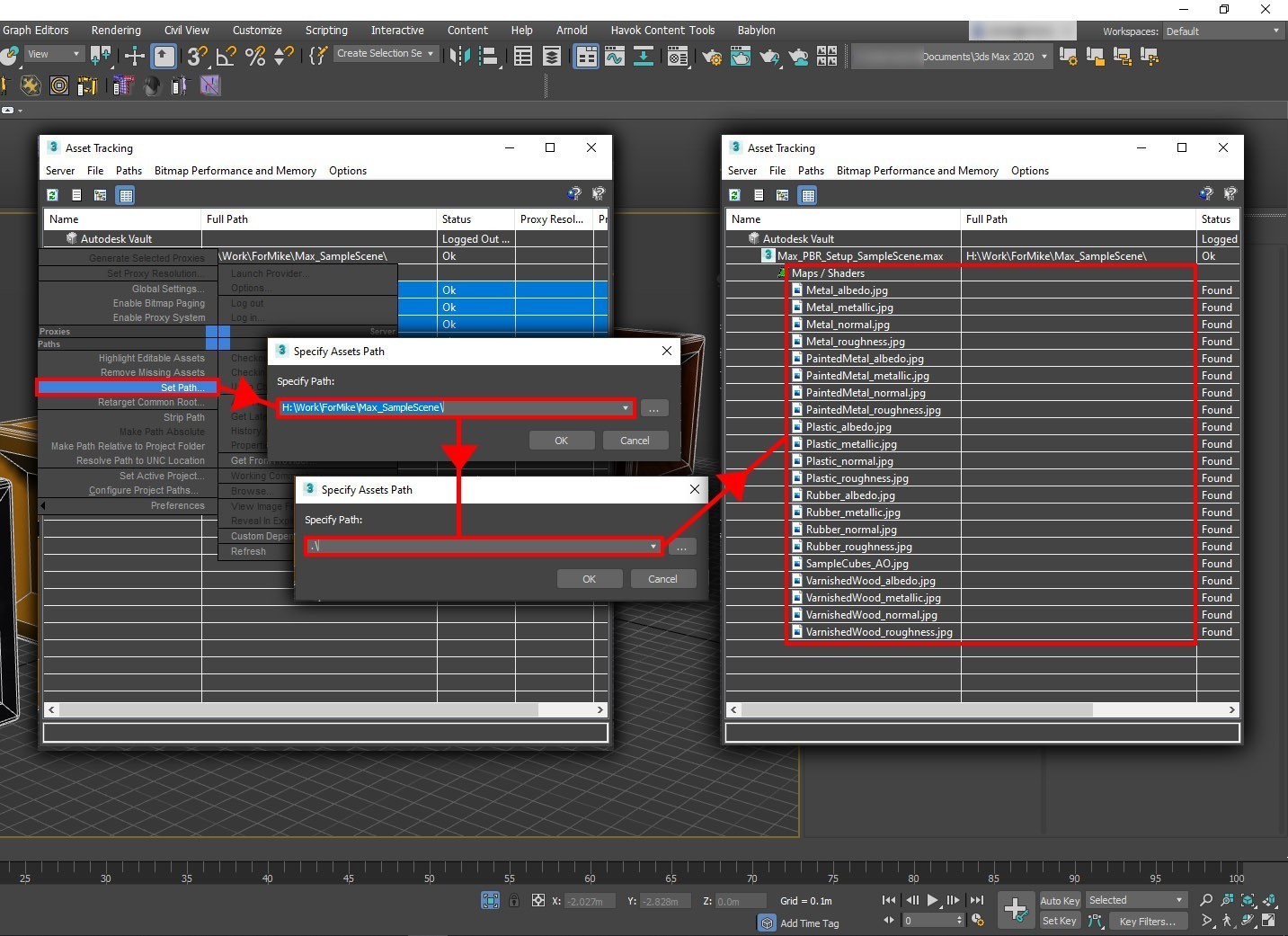Click Refresh icon in right Asset Tracking
This screenshot has width=1288, height=936.
[734, 195]
